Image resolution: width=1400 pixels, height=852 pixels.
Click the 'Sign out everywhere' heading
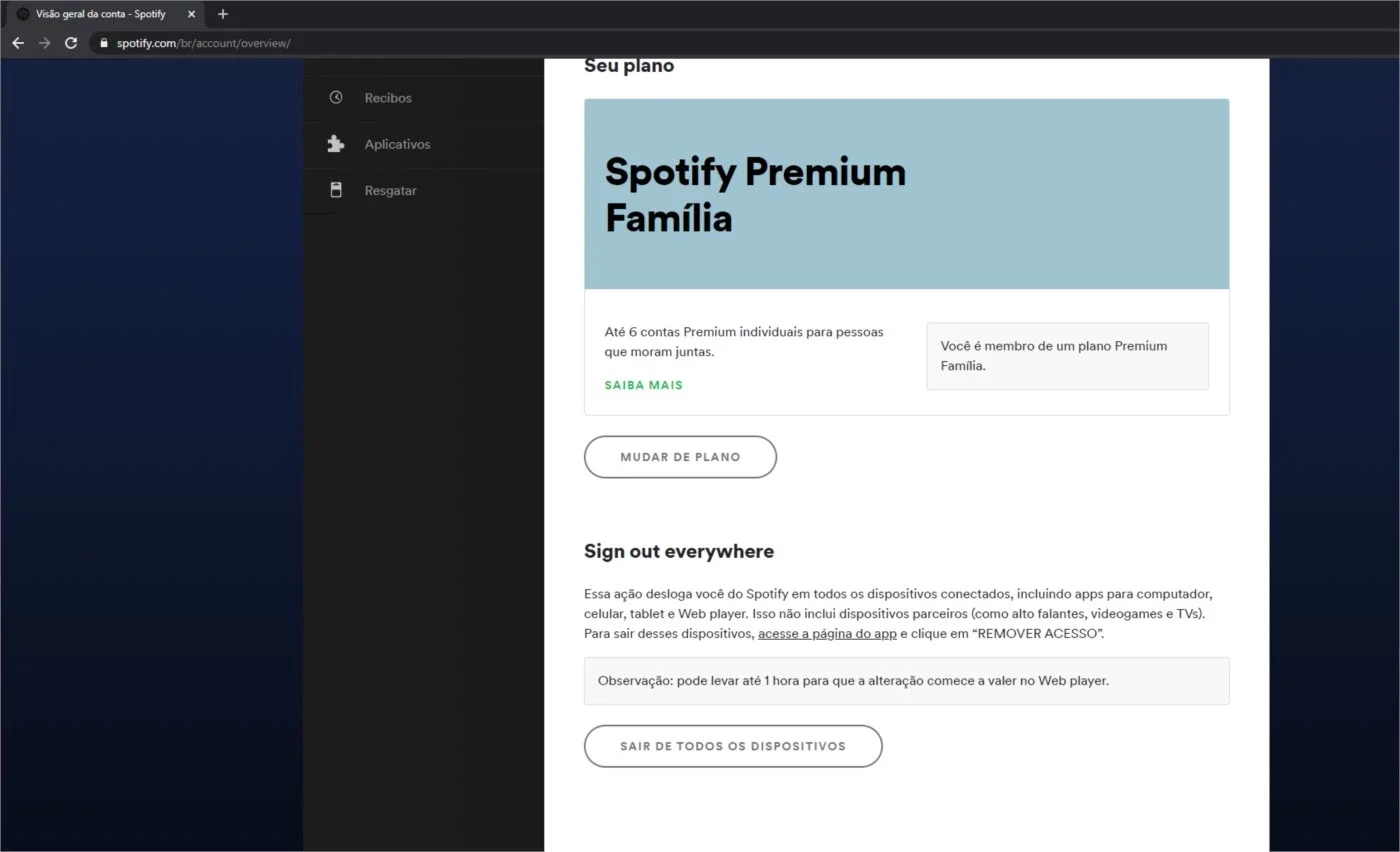click(679, 551)
